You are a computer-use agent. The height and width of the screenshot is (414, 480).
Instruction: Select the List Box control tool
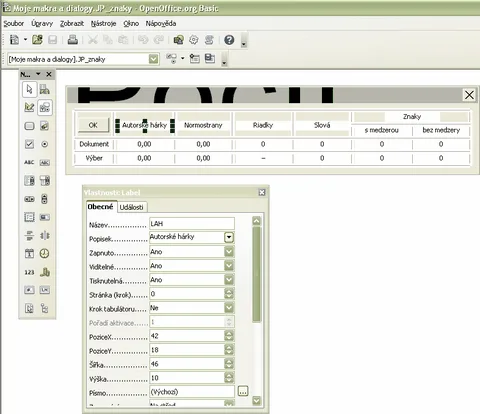click(x=29, y=181)
